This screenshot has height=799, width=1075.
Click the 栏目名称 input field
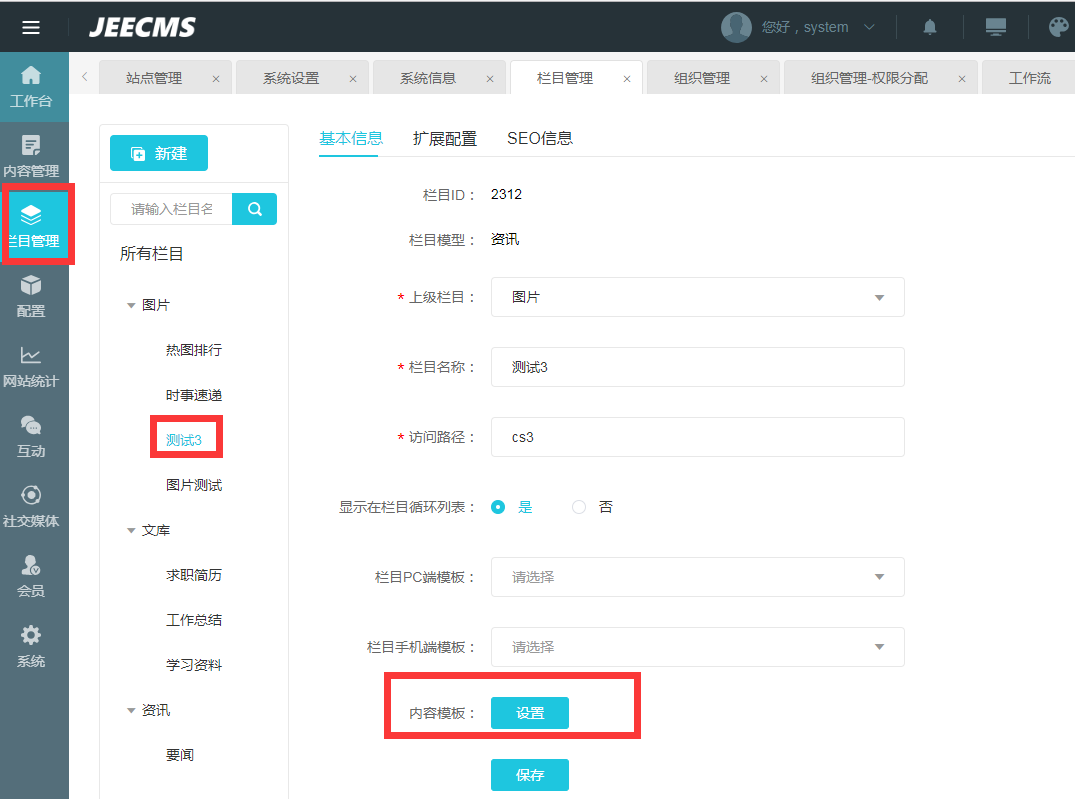point(697,367)
